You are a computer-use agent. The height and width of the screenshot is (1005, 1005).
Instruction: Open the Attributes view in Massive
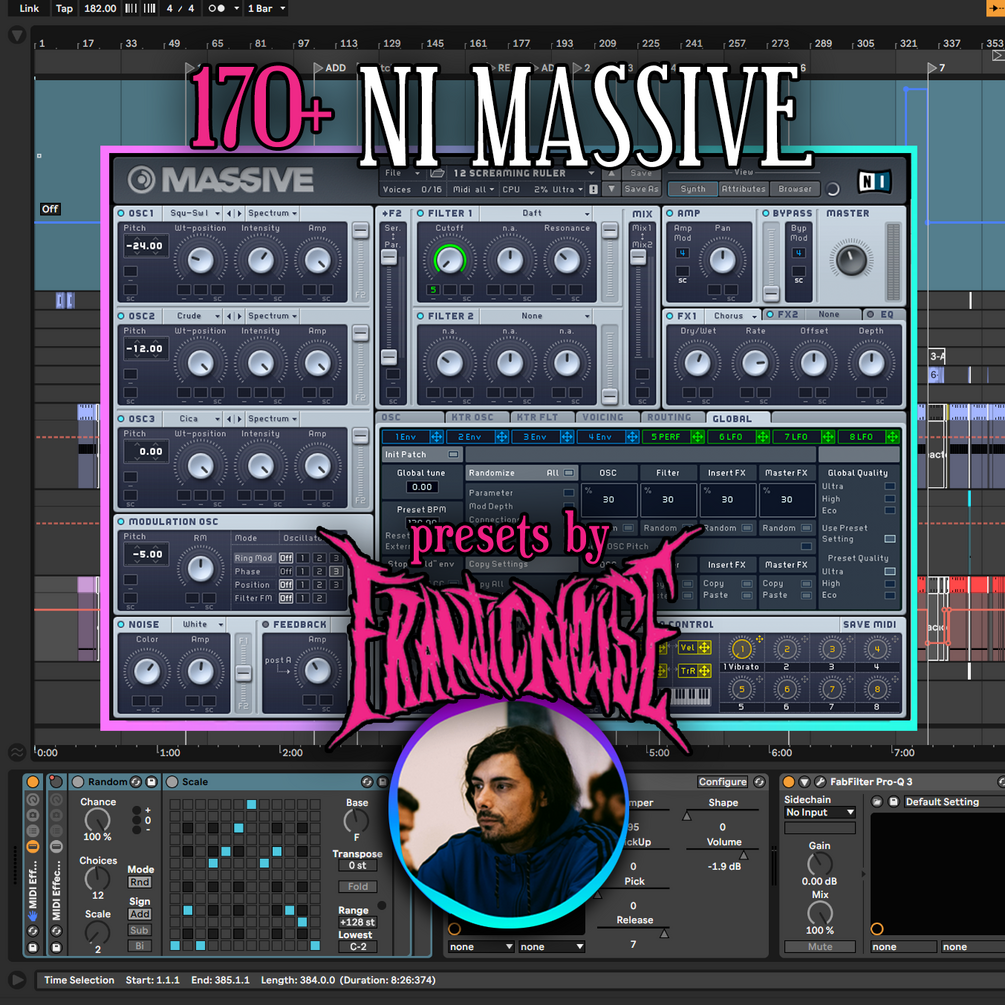pos(743,189)
